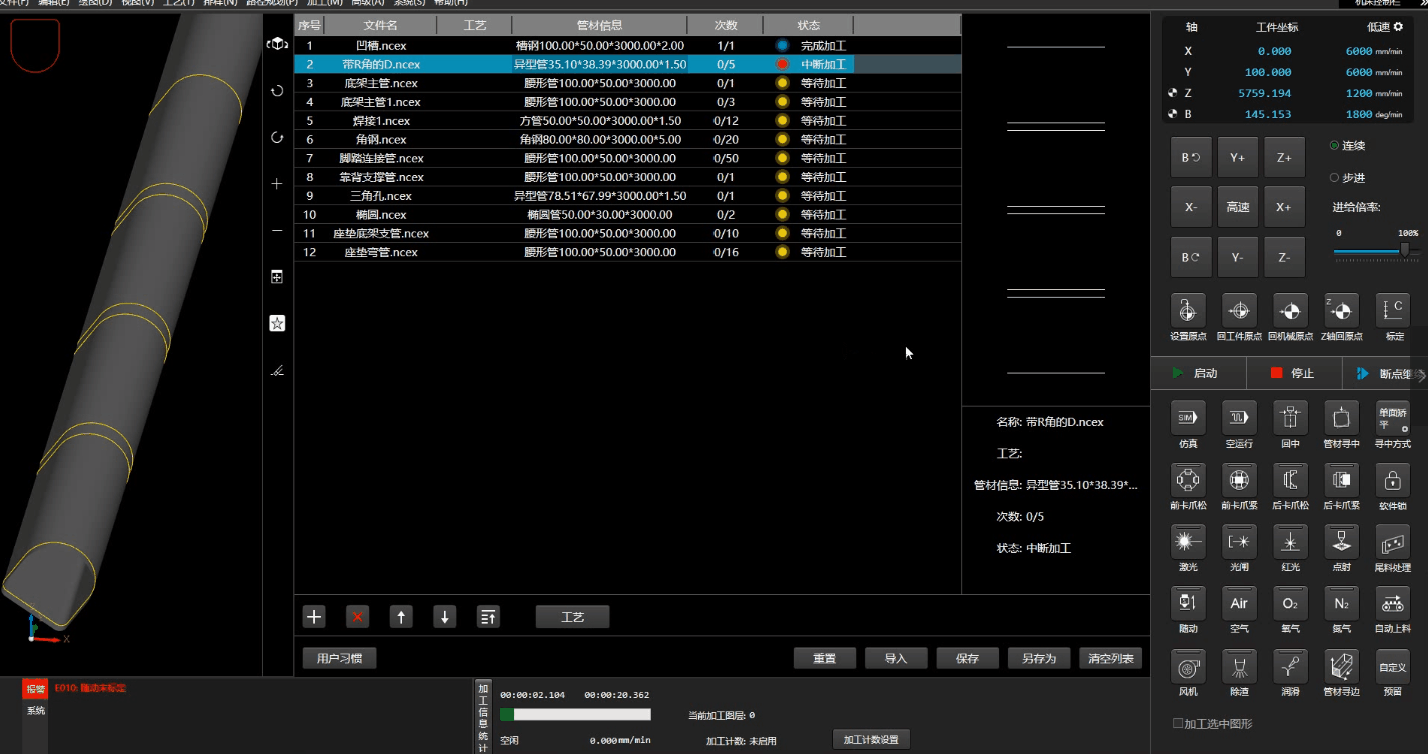Select O2 氧气 gas icon
The width and height of the screenshot is (1428, 754).
point(1290,603)
